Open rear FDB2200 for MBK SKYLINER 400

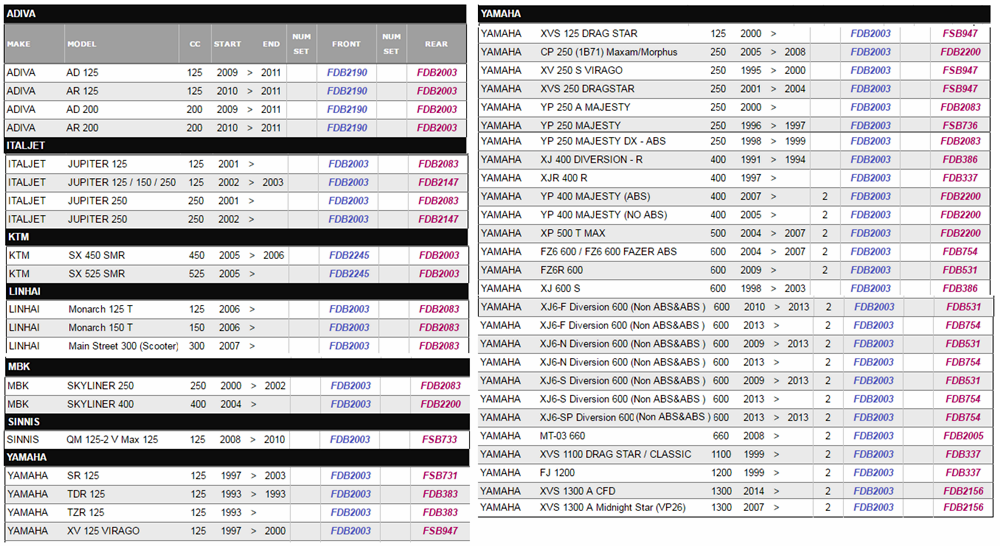coord(440,404)
